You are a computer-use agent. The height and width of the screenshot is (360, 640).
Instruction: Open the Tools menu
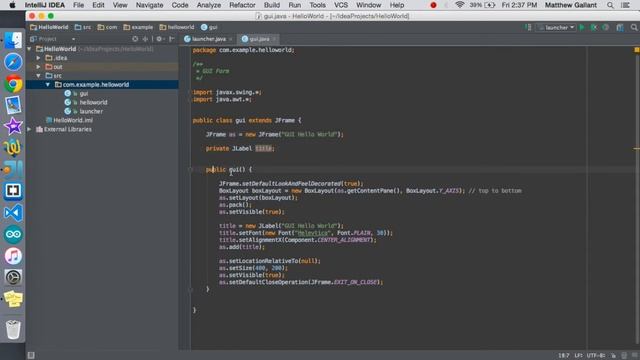(317, 5)
